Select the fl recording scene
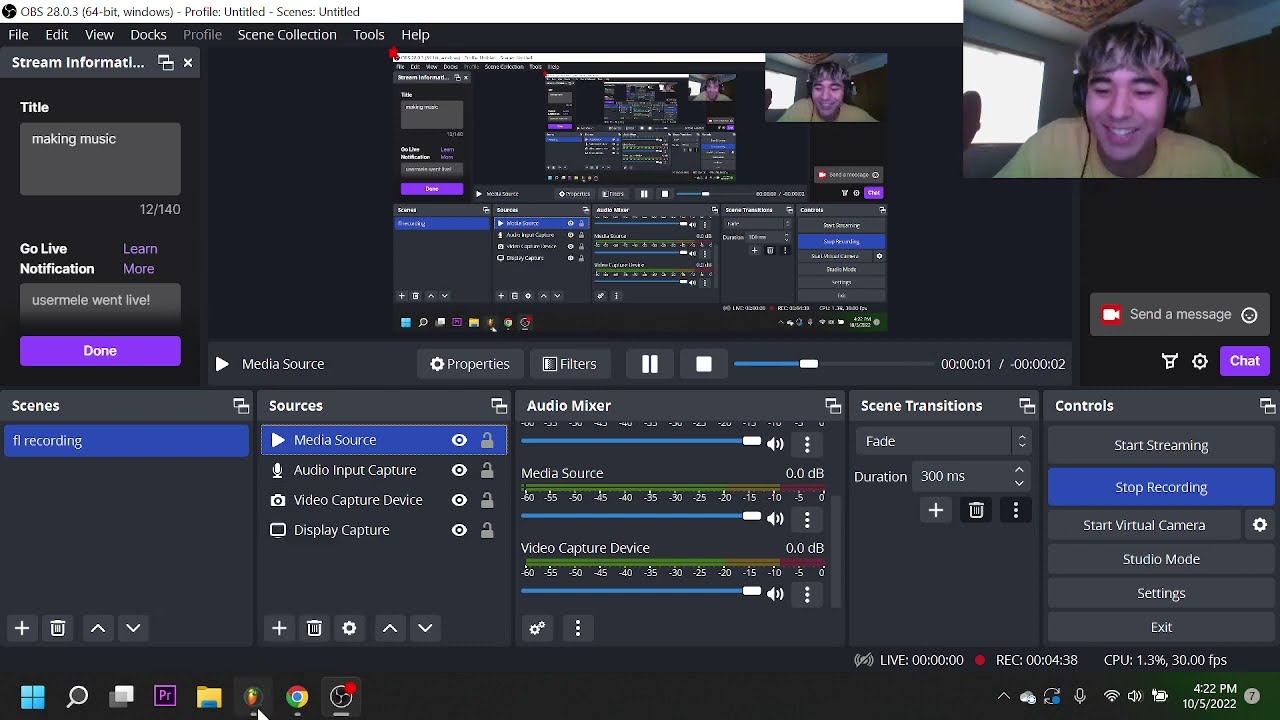This screenshot has width=1280, height=720. 126,441
